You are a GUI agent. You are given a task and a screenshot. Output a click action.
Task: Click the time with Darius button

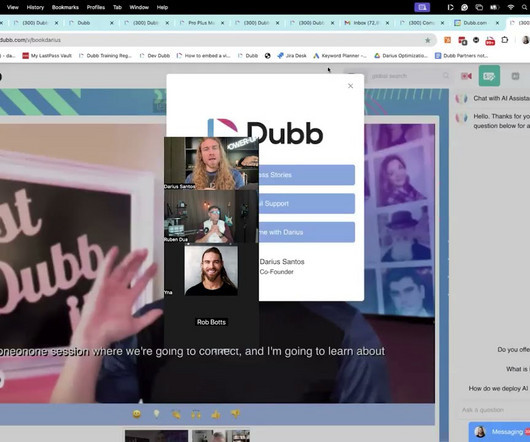click(307, 232)
